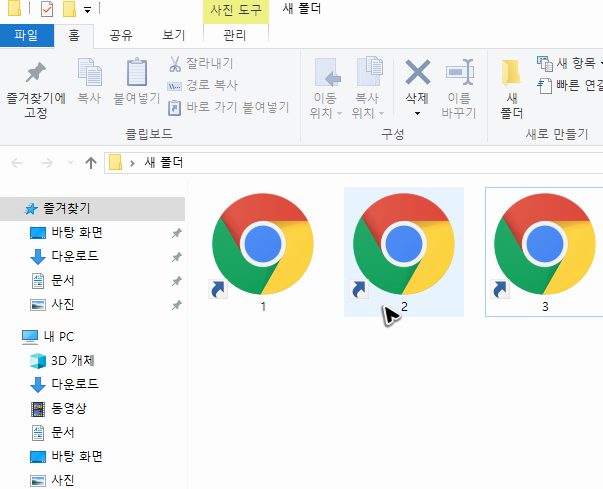Expand the Delete (삭제) dropdown arrow
Image resolution: width=603 pixels, height=489 pixels.
[x=417, y=114]
